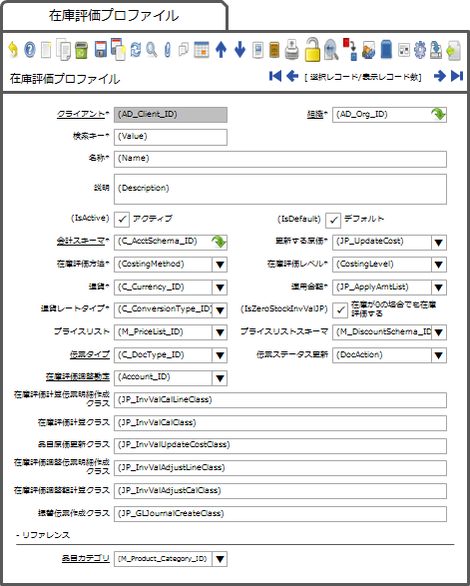Open Active Workflows red flag icon
This screenshot has height=586, width=470.
pos(350,49)
